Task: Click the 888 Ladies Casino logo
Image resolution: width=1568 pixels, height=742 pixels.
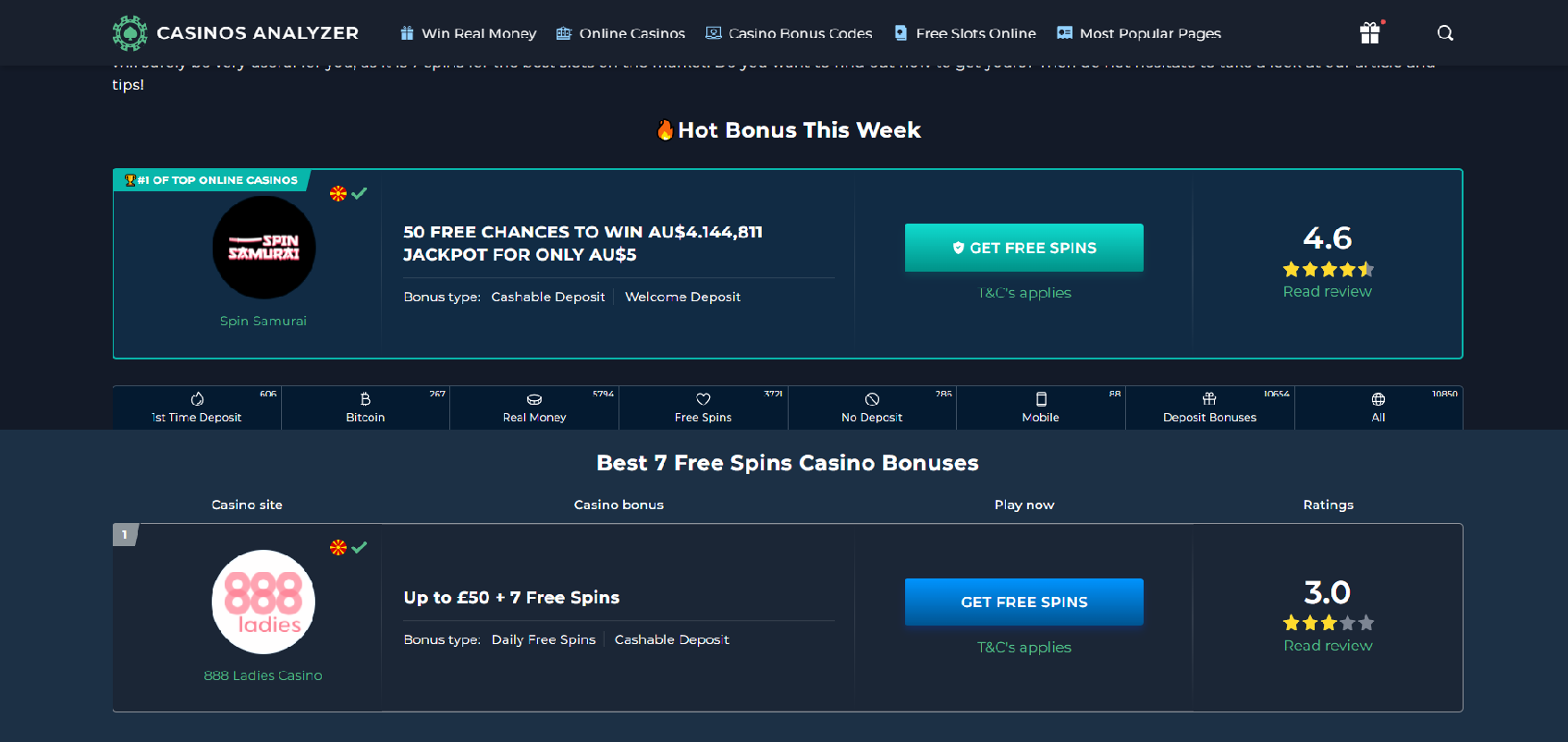Action: point(263,602)
